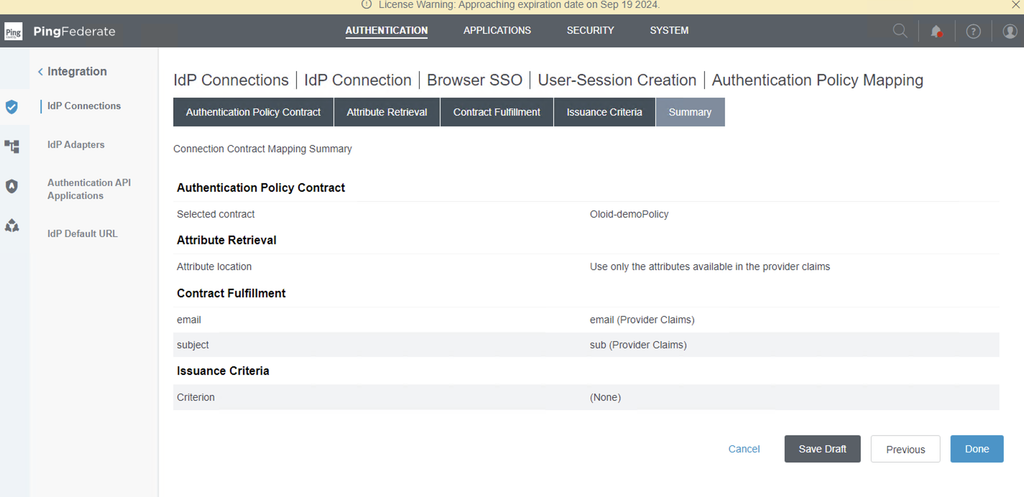Click the Cancel link
The image size is (1024, 497).
coord(744,449)
